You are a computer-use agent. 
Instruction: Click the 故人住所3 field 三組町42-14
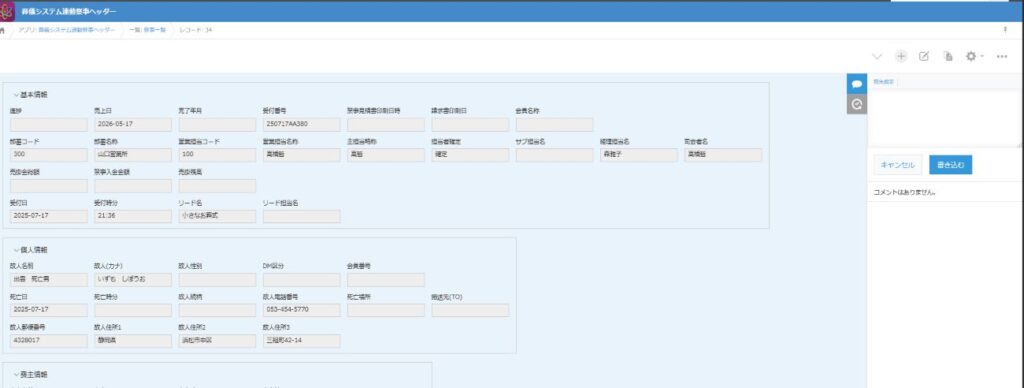tap(301, 341)
